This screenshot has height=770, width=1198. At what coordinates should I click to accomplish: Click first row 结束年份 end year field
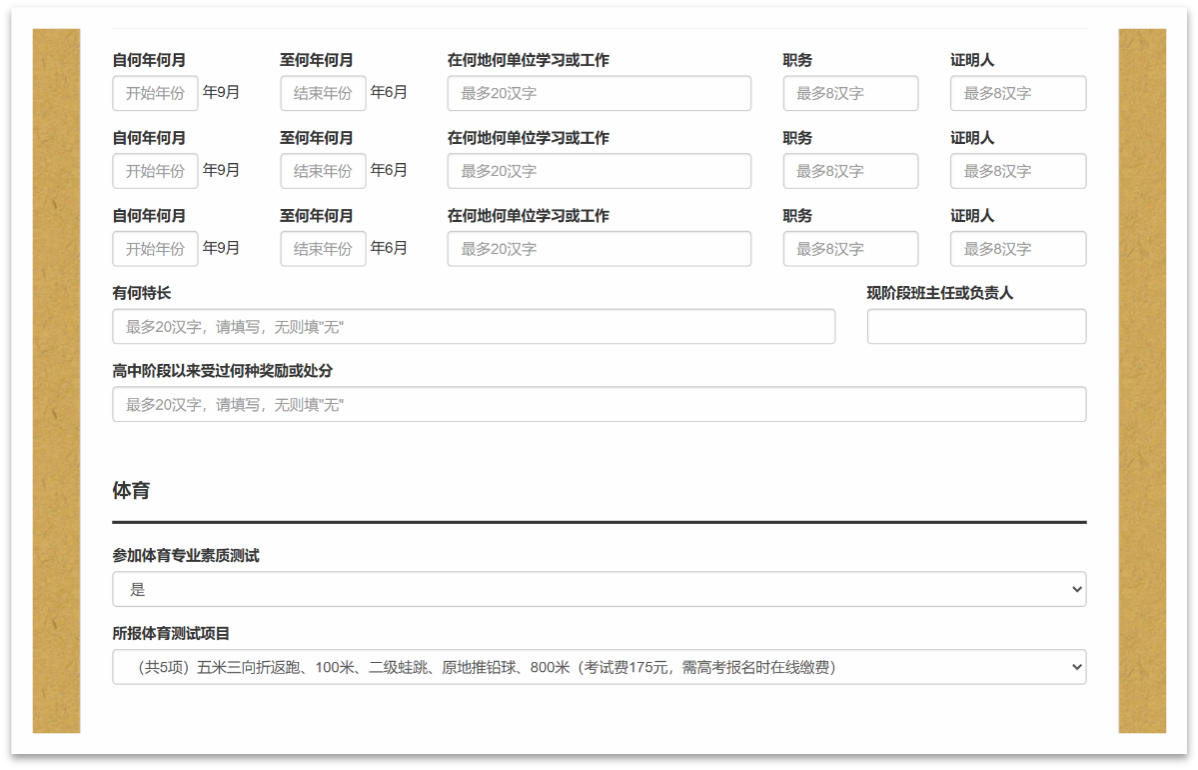[x=323, y=93]
